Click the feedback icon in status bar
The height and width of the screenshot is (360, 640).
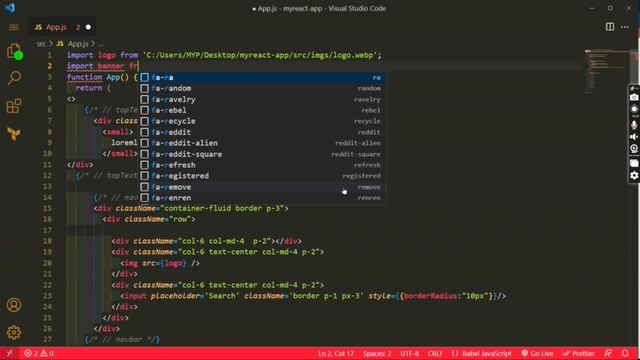[x=608, y=353]
